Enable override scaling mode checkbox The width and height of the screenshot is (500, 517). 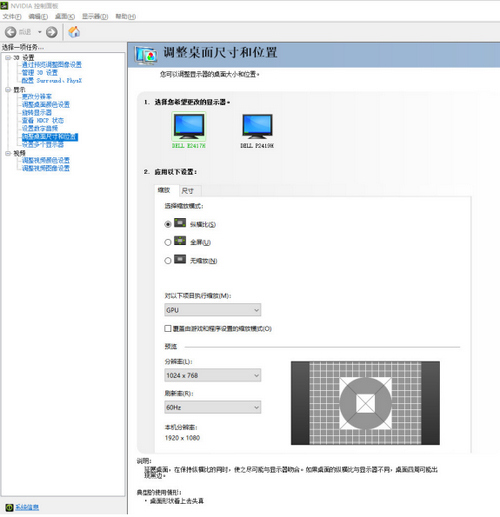point(168,329)
